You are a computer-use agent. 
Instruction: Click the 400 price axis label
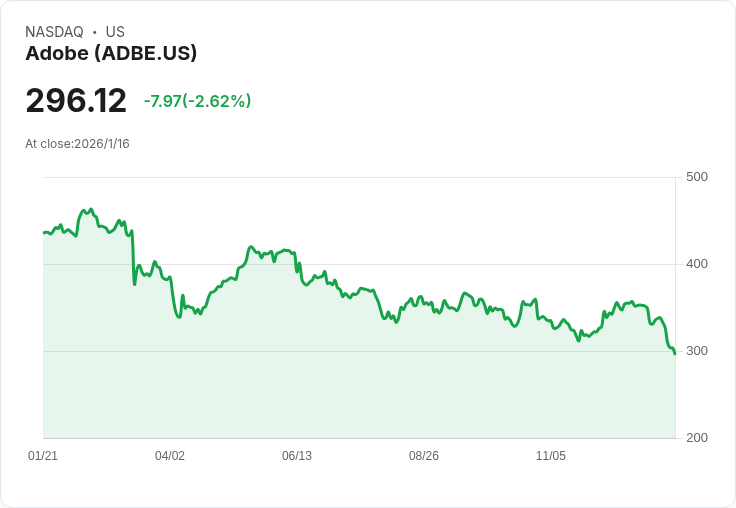pyautogui.click(x=697, y=264)
